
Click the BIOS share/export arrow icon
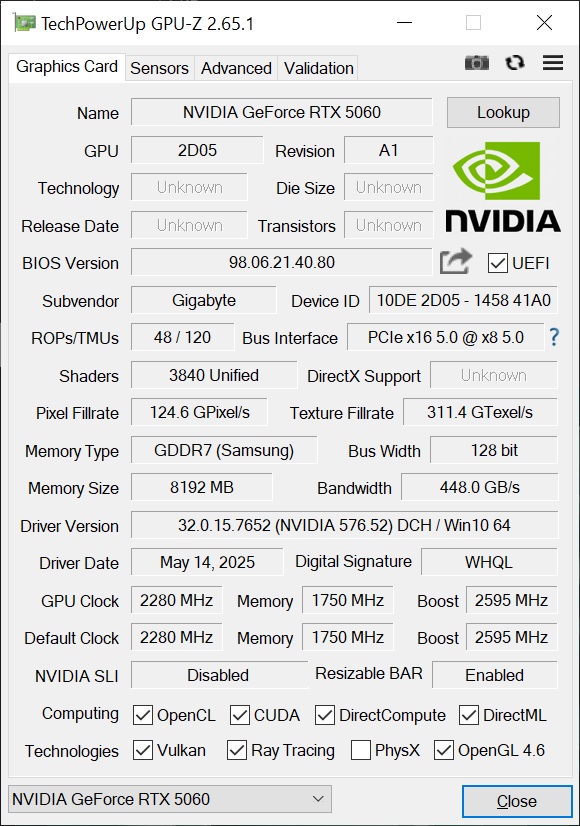456,261
